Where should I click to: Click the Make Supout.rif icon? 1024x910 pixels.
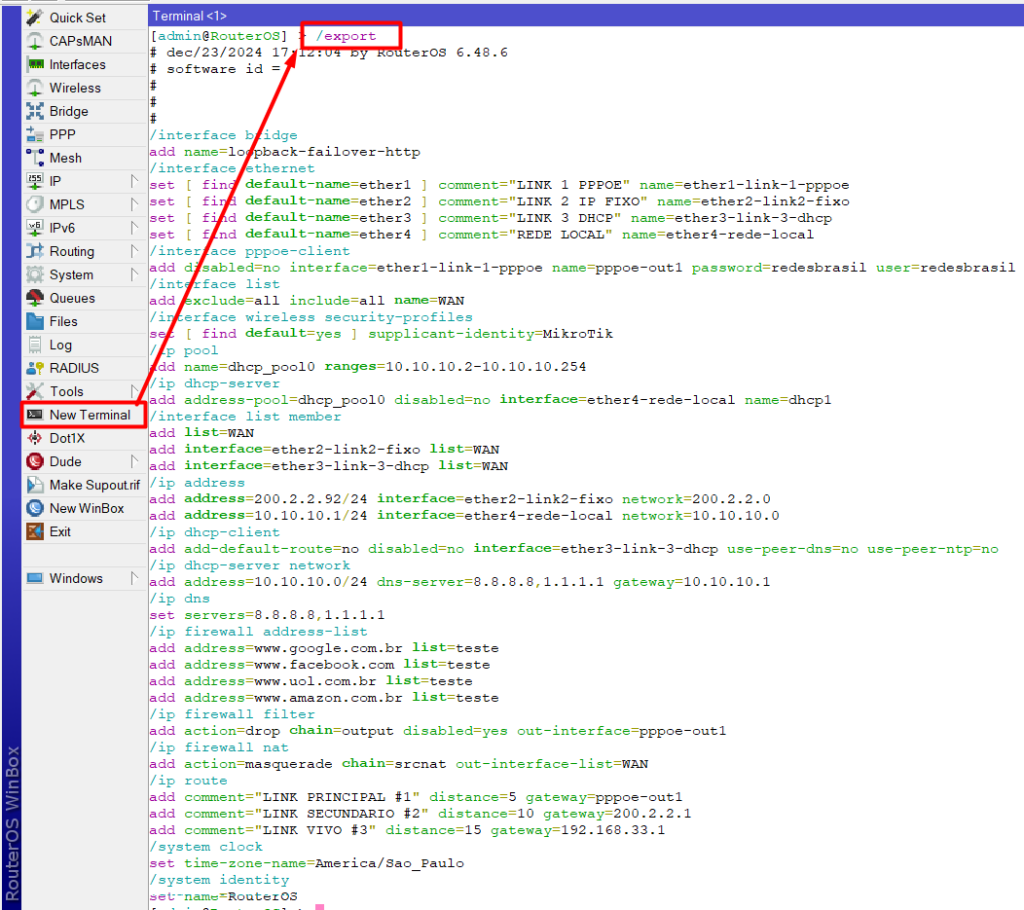click(x=35, y=485)
